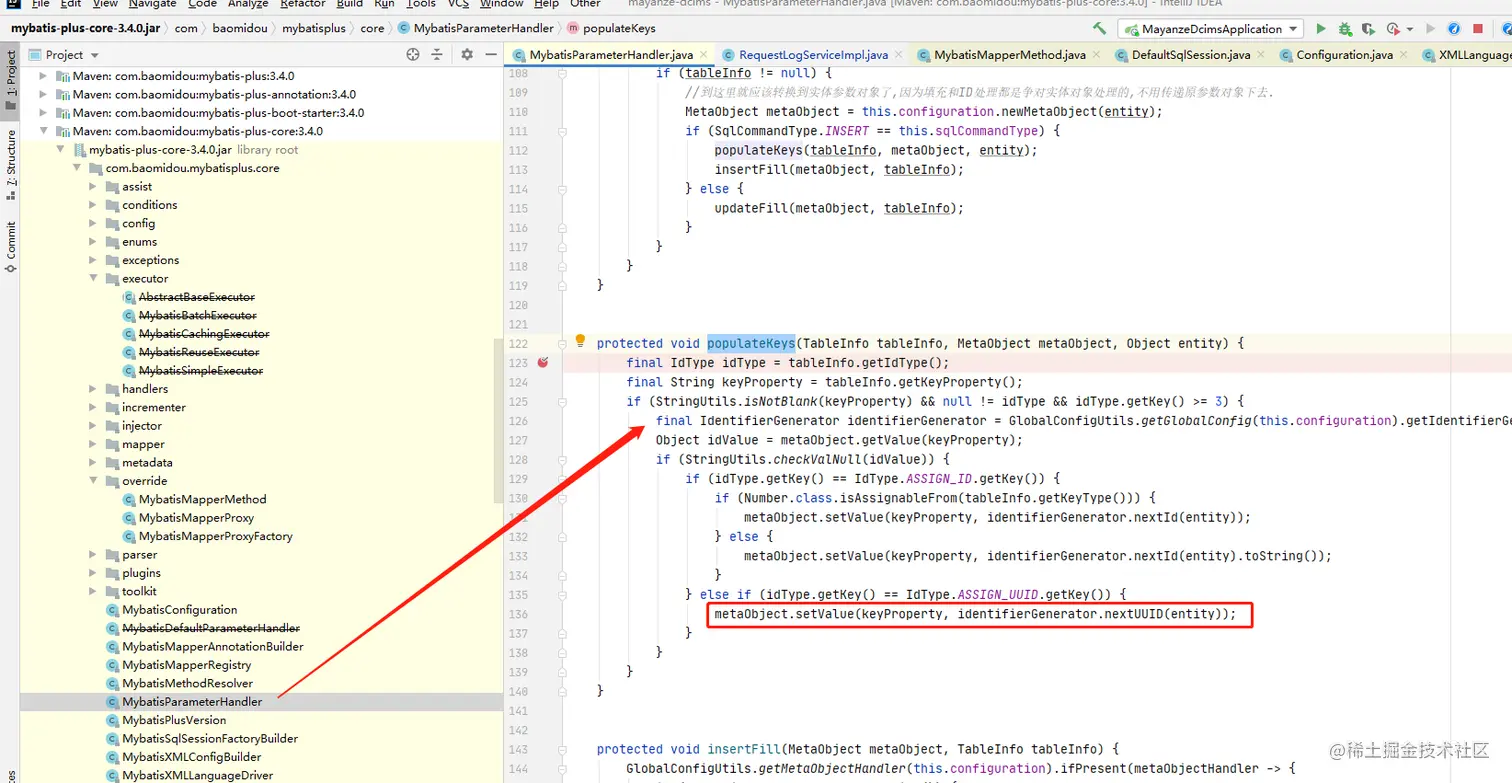Collapse Maven: mybatis-plus-core:3.4.0 node
The height and width of the screenshot is (783, 1512).
pyautogui.click(x=43, y=131)
